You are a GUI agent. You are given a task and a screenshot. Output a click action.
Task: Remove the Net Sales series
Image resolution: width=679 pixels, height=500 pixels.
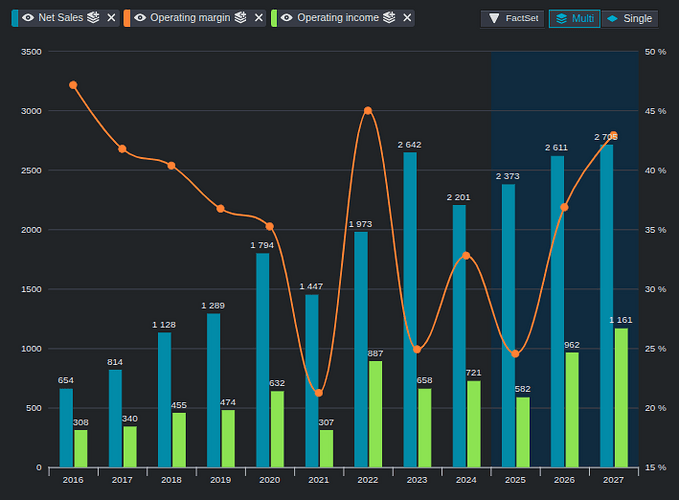[111, 18]
